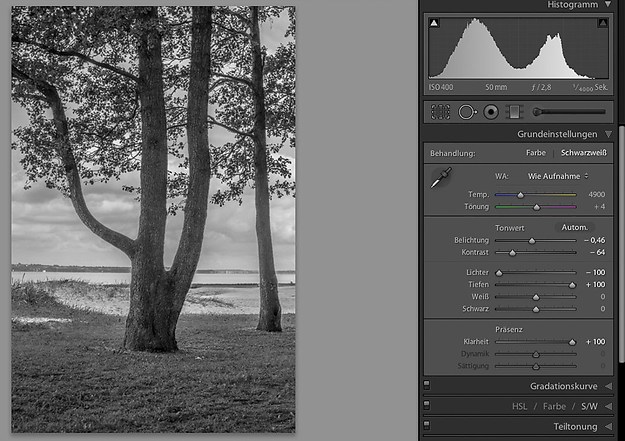The image size is (625, 441).
Task: Select the crop overlay tool
Action: click(440, 112)
